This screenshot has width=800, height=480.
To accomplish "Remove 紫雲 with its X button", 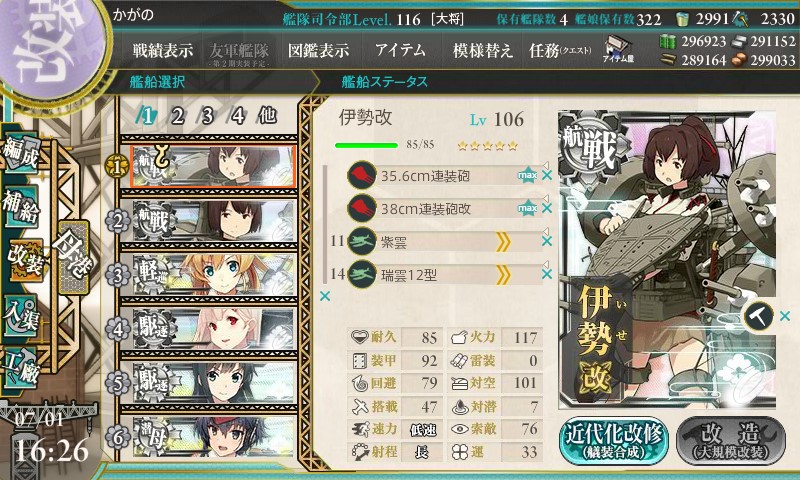I will click(547, 241).
